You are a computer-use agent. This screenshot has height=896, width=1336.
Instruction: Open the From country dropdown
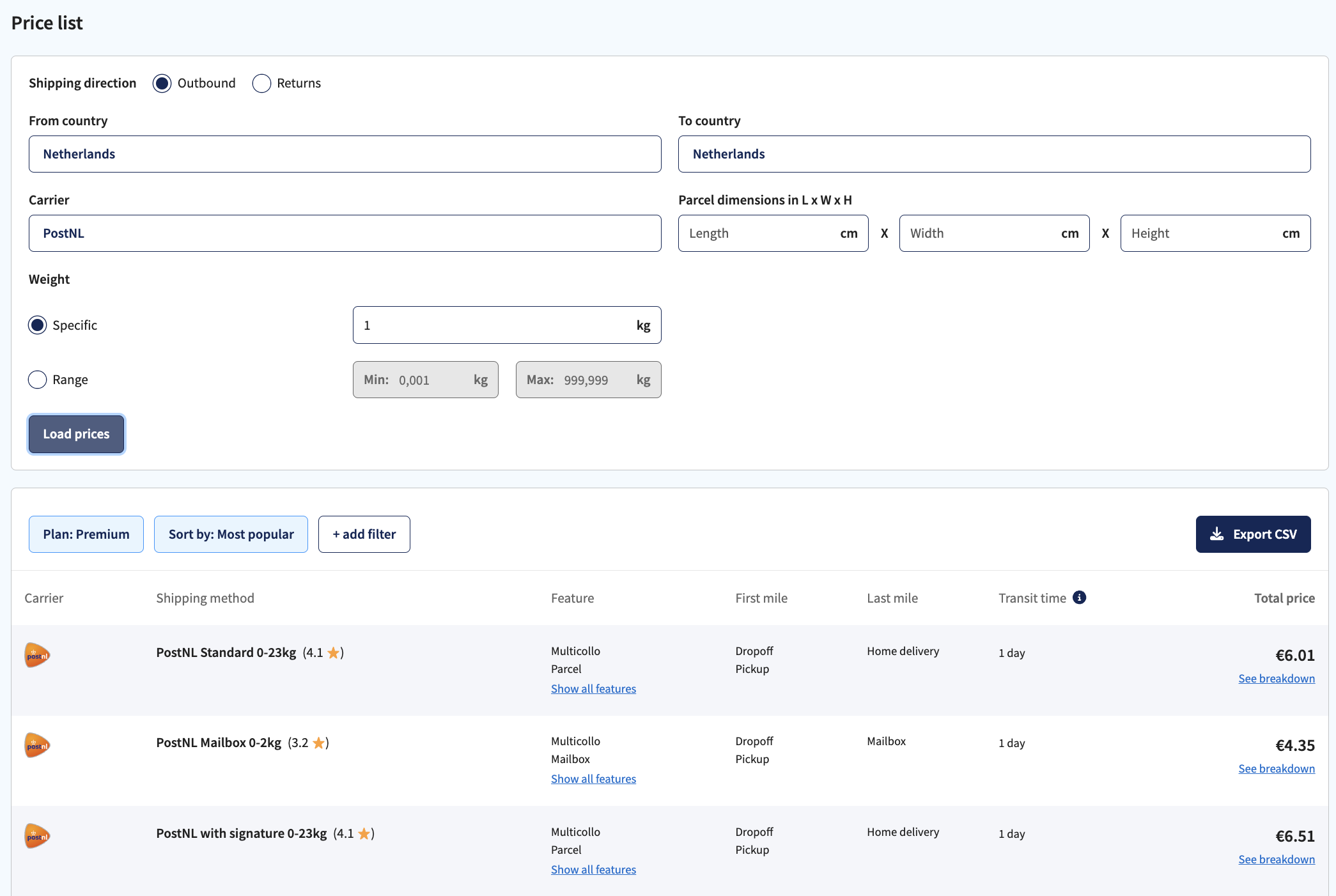pyautogui.click(x=345, y=154)
